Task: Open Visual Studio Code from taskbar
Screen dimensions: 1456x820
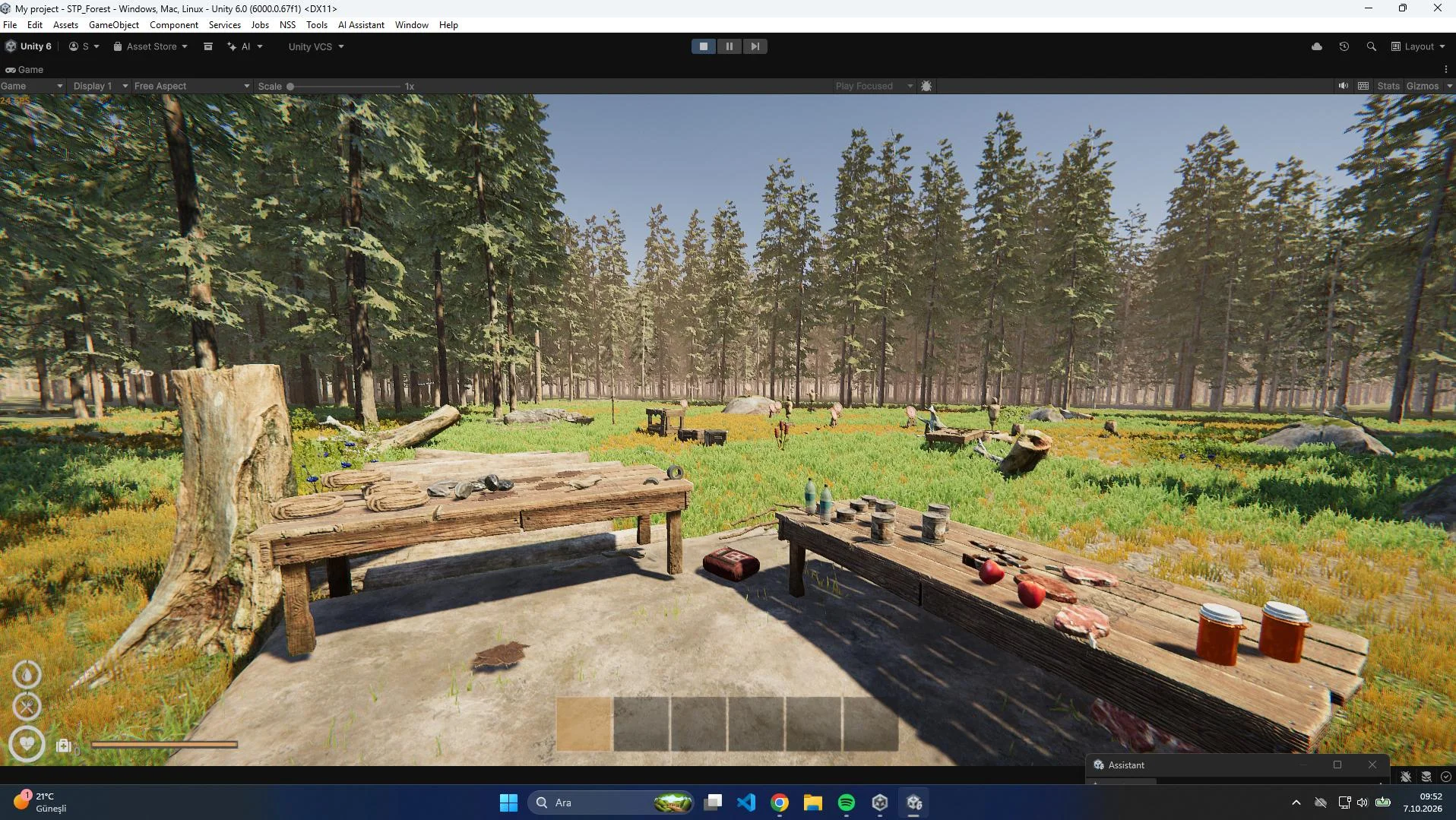Action: (x=746, y=803)
